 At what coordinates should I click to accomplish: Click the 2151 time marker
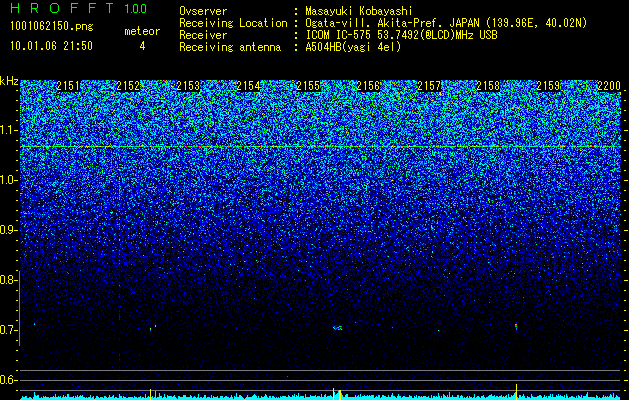(68, 86)
